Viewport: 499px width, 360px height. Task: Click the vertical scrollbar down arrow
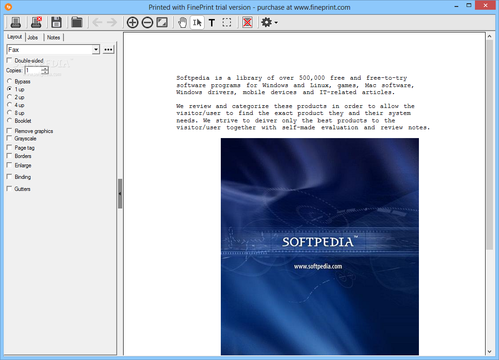pyautogui.click(x=489, y=351)
